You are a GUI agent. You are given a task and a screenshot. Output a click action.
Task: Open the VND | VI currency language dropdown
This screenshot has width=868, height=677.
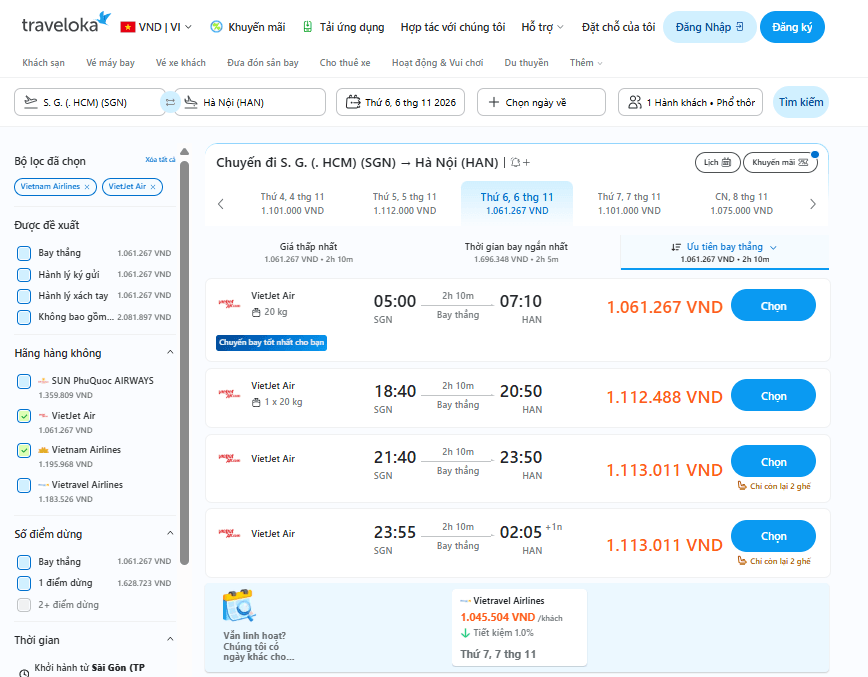coord(157,27)
